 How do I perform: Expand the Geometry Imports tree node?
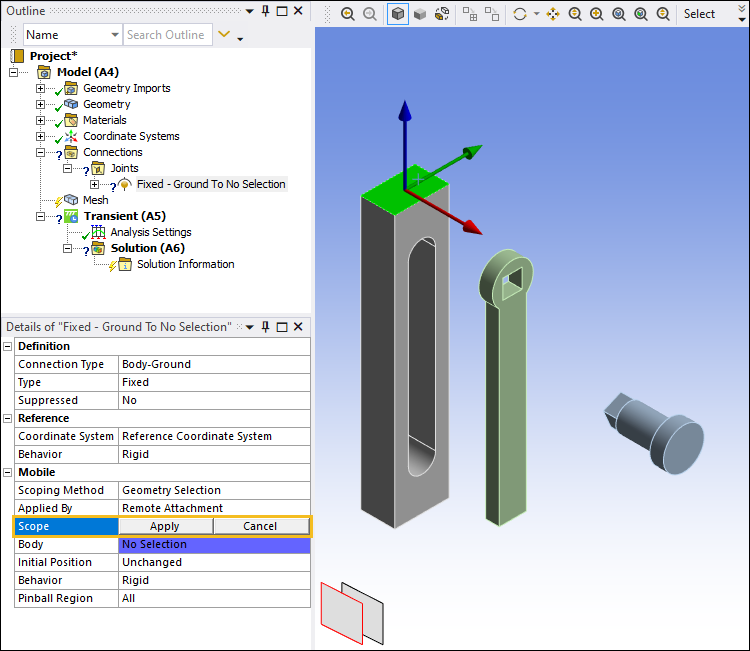pyautogui.click(x=41, y=88)
